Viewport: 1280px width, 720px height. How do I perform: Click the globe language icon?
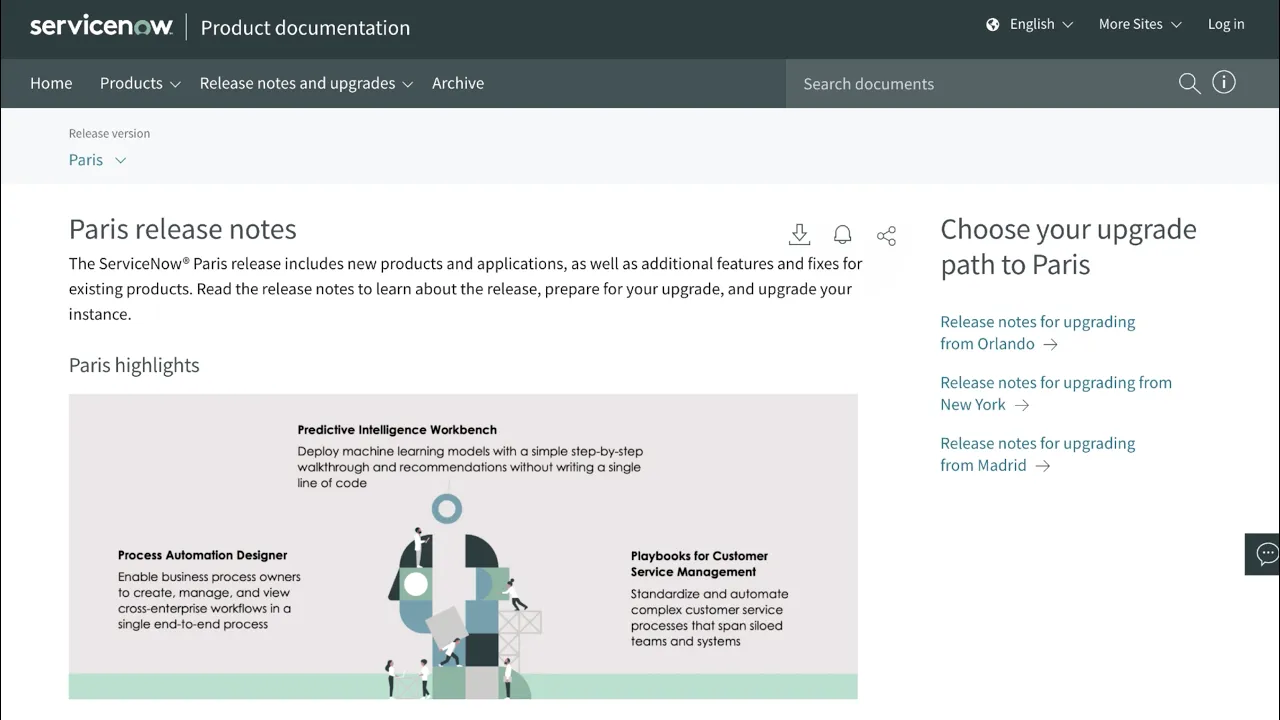pyautogui.click(x=992, y=23)
